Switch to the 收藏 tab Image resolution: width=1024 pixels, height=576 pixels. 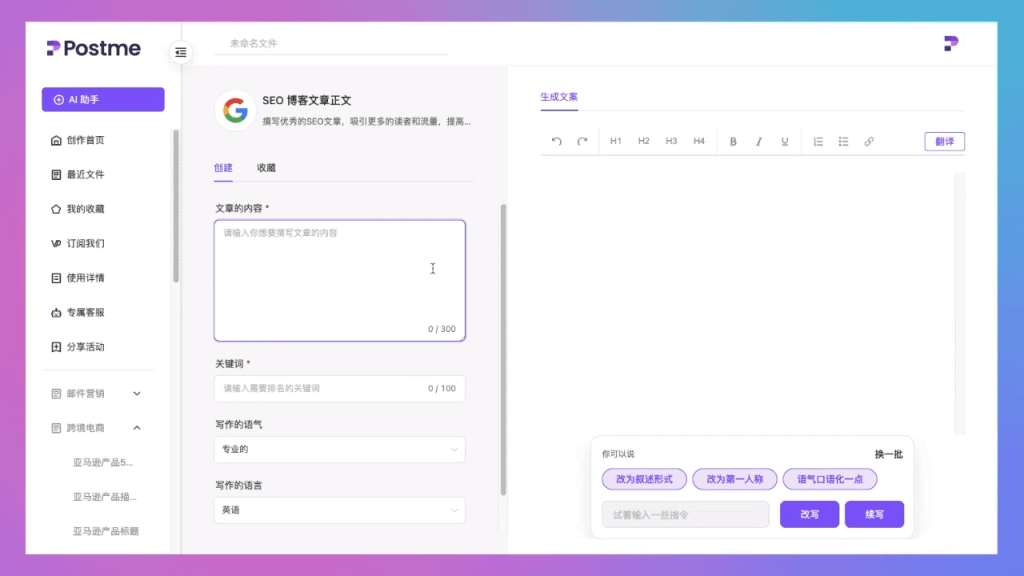(x=266, y=168)
